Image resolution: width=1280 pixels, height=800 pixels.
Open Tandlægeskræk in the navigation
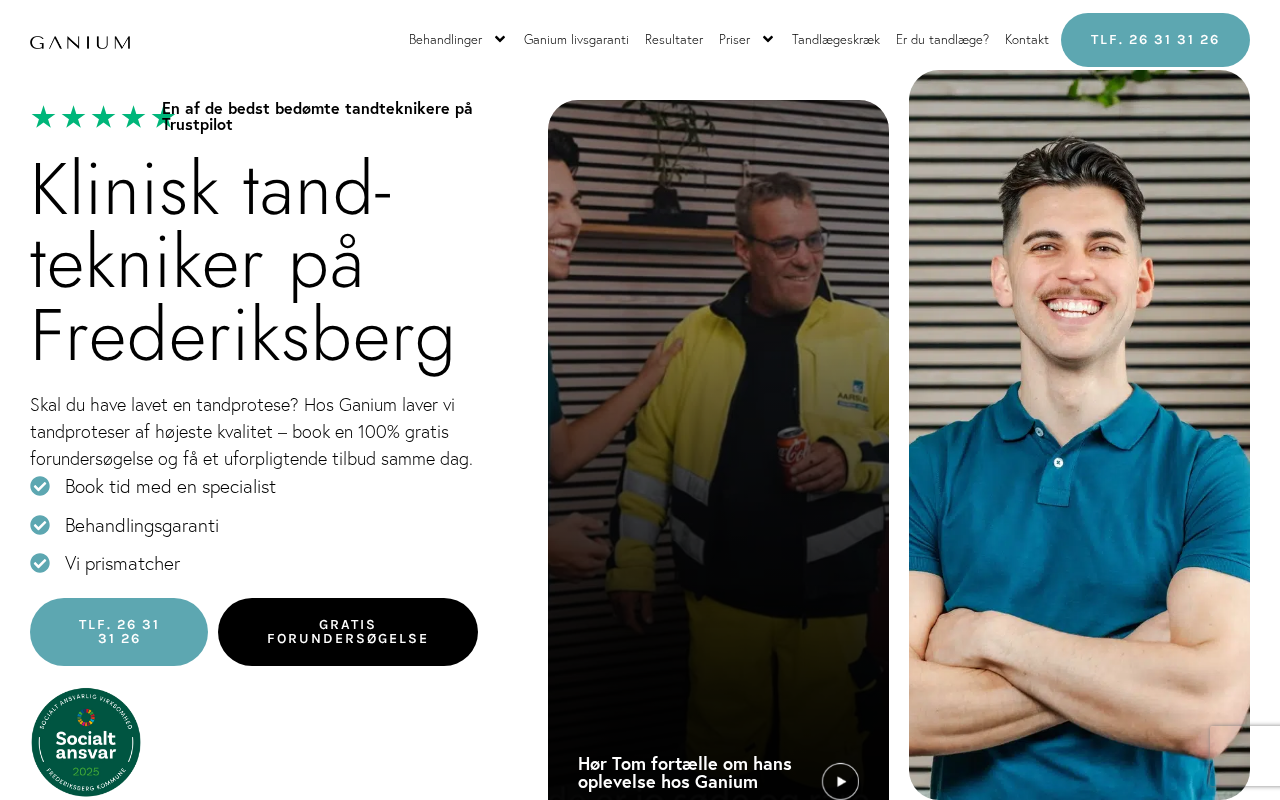pyautogui.click(x=836, y=39)
